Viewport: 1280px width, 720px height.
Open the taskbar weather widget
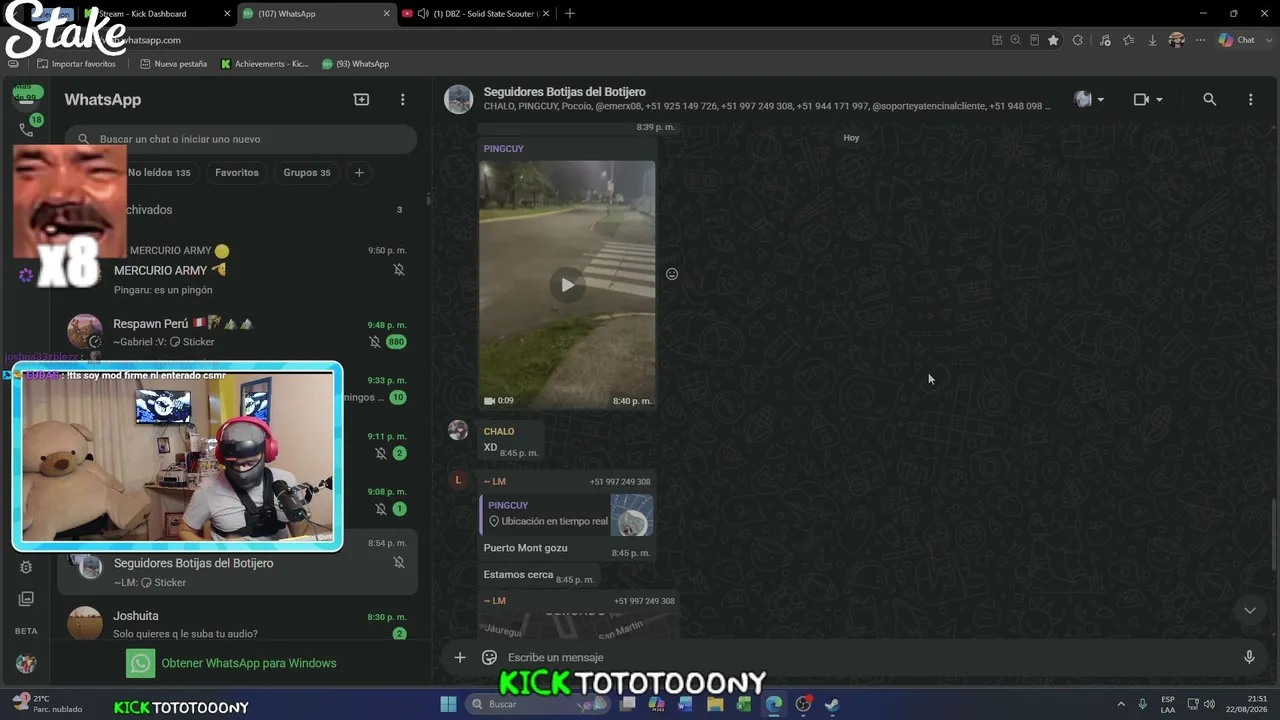point(47,704)
